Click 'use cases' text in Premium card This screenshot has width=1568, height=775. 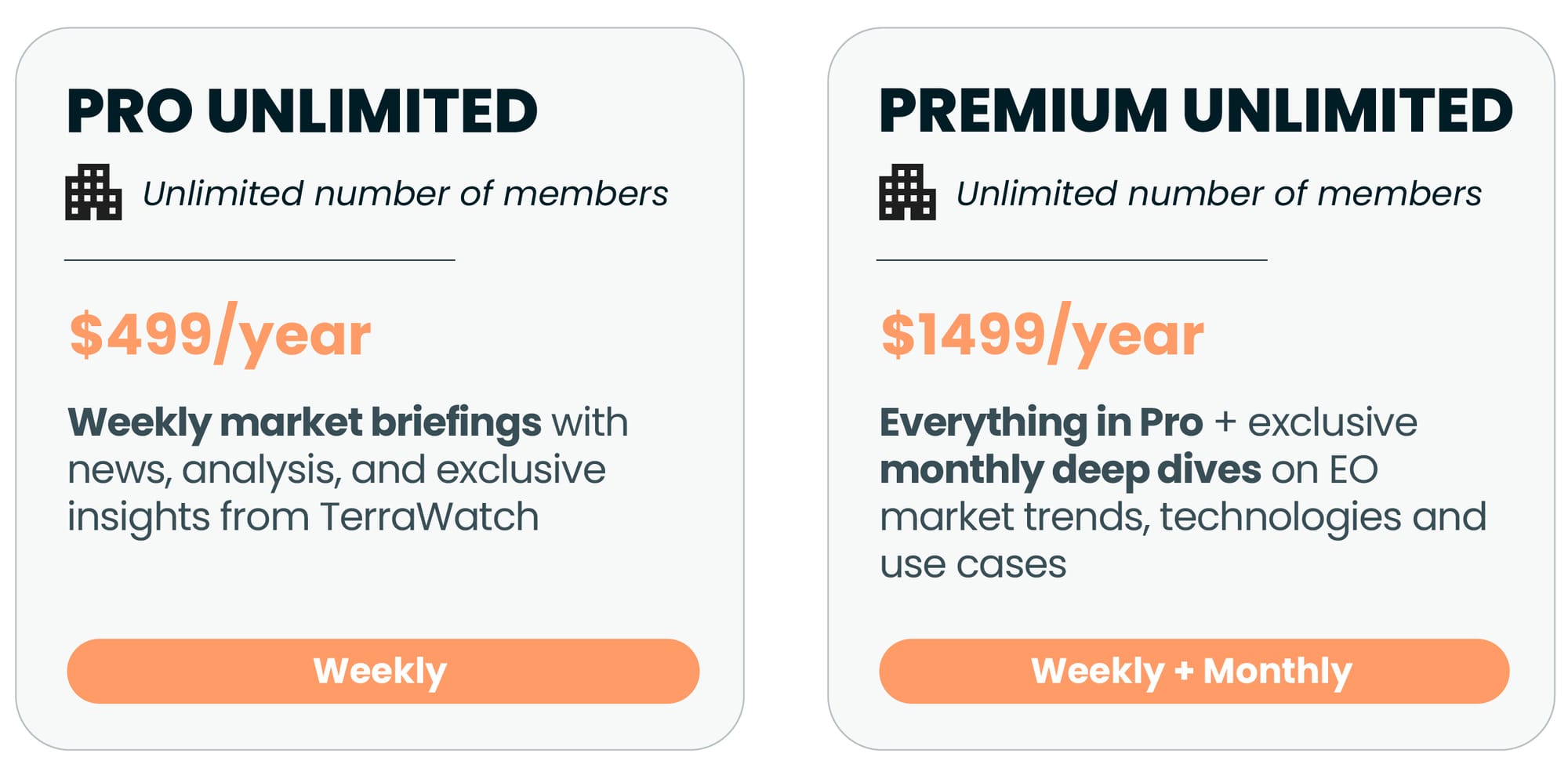tap(973, 564)
